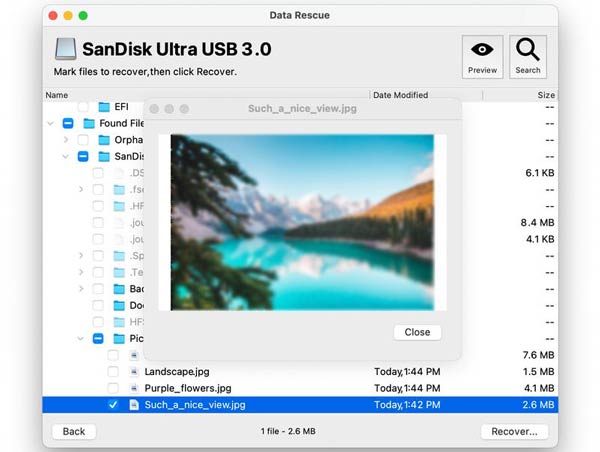
Task: Expand the Orphaned folder node
Action: pos(66,140)
